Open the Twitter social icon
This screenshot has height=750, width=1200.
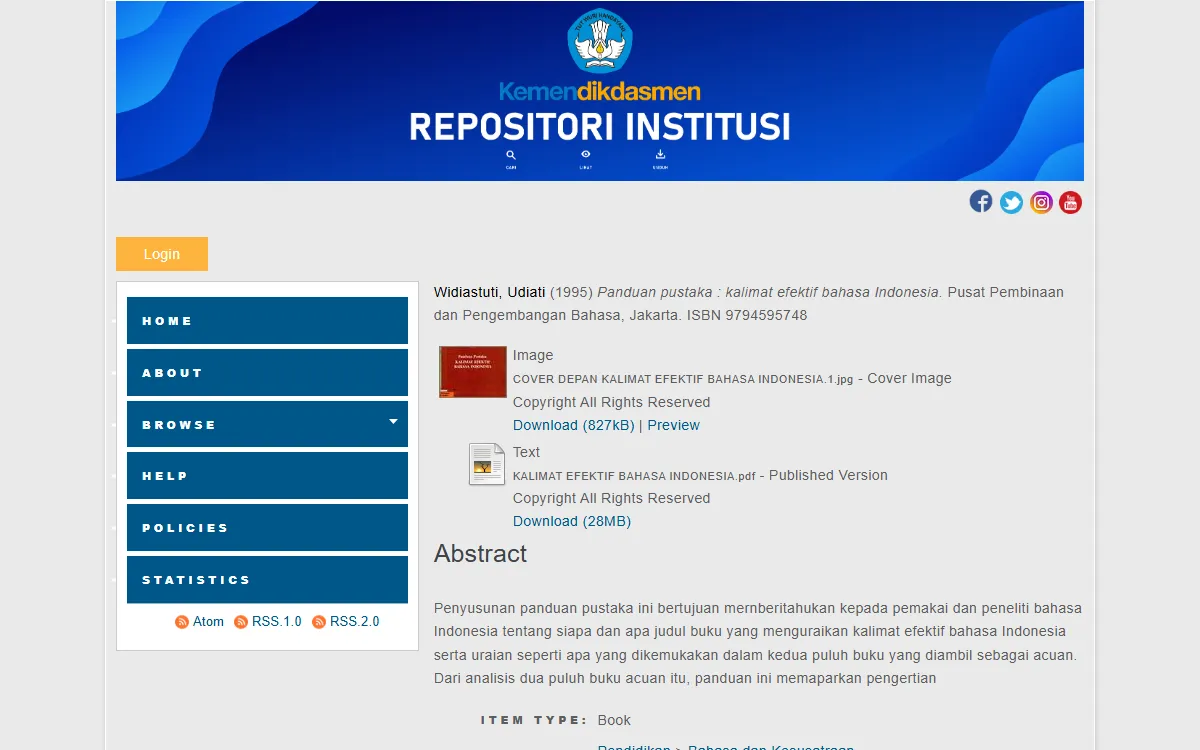(1012, 203)
